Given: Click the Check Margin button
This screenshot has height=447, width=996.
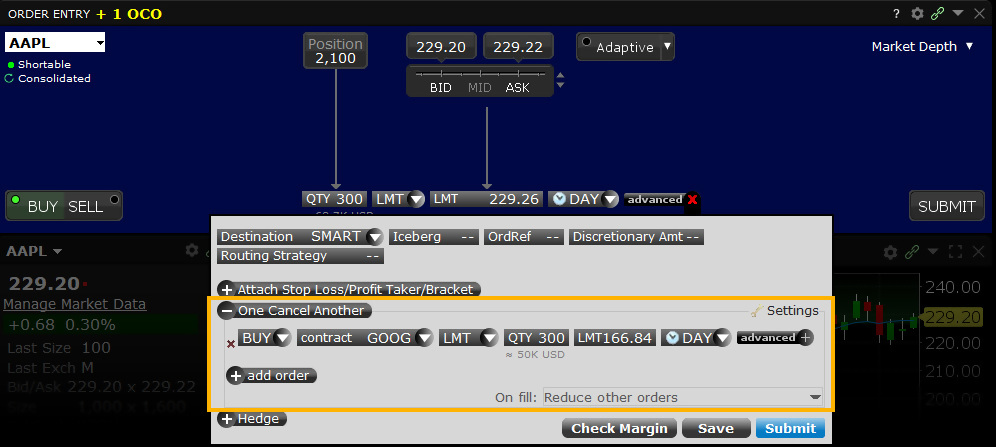Looking at the screenshot, I should [x=619, y=429].
